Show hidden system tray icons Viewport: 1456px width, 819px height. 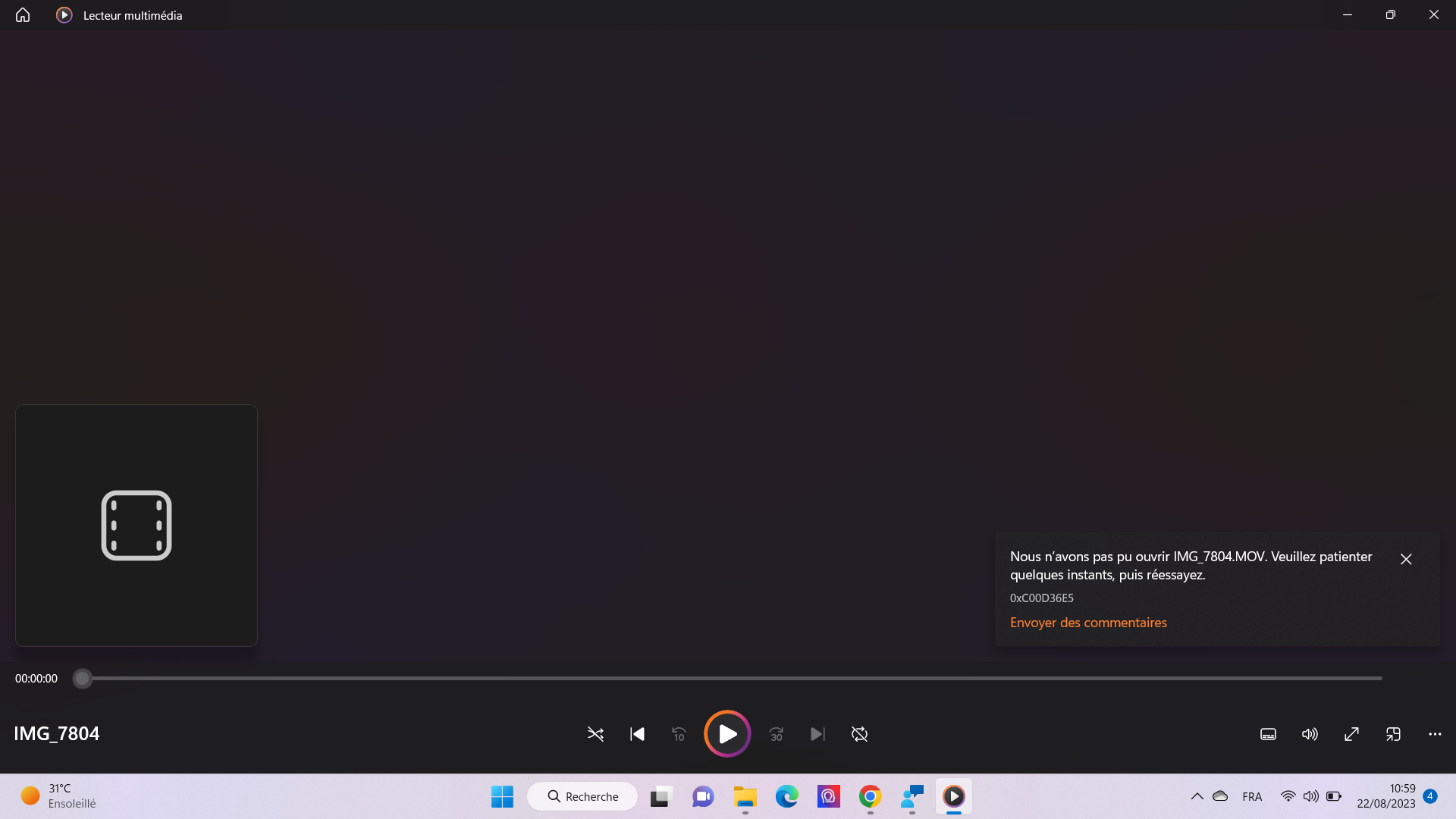tap(1197, 796)
